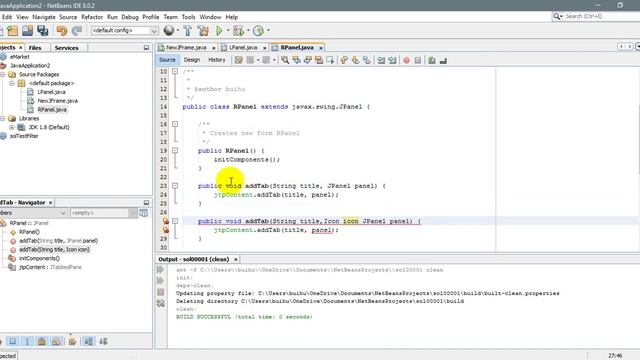Switch to the Files tab
Screen dimensions: 640x360
[35, 48]
